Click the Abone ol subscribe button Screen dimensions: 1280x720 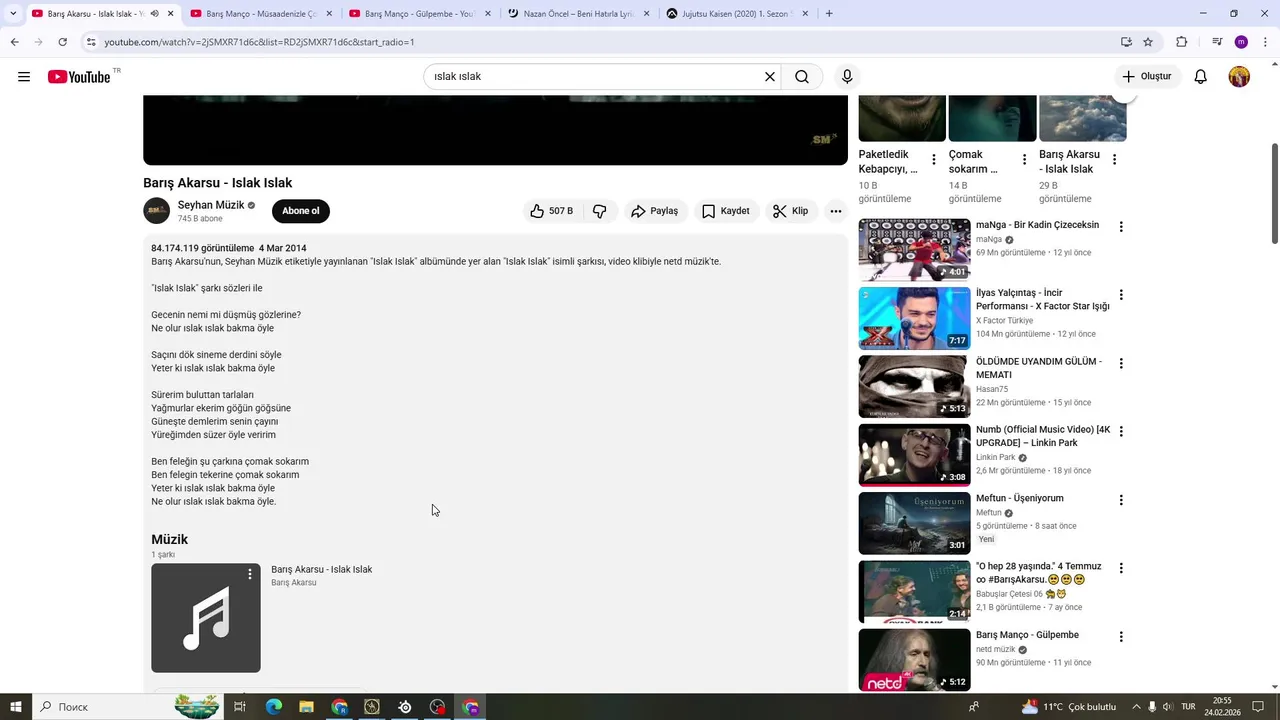[300, 211]
